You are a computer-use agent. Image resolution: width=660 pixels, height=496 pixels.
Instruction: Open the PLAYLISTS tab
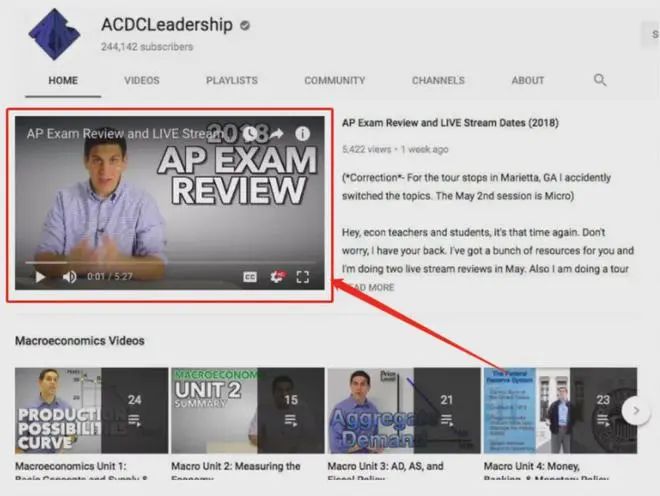[x=232, y=80]
